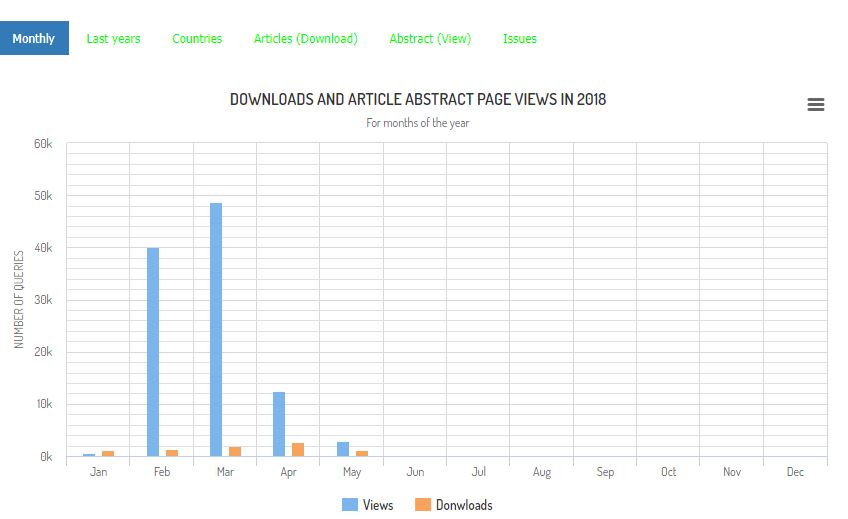Click the January Donwloads orange bar

108,454
